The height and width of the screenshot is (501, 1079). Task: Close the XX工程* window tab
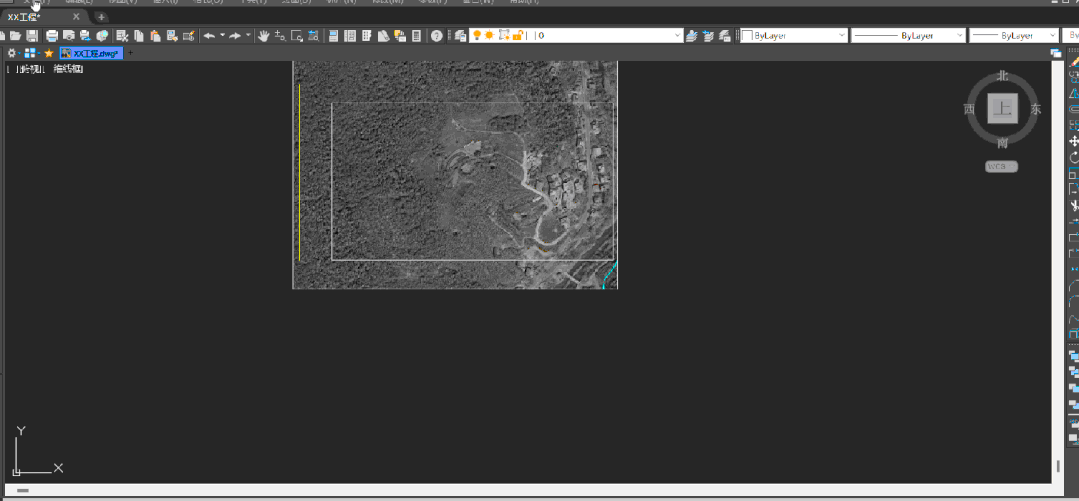(x=76, y=17)
